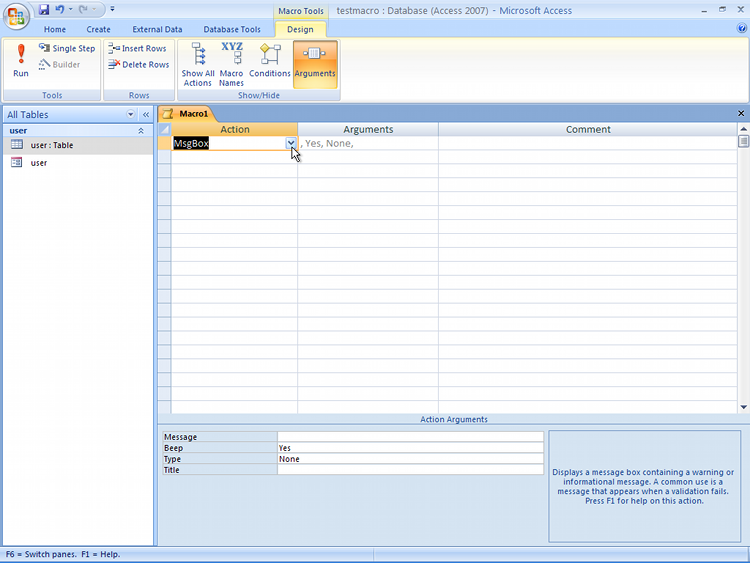750x563 pixels.
Task: Click the macro grid vertical scrollbar thumb
Action: coord(743,142)
